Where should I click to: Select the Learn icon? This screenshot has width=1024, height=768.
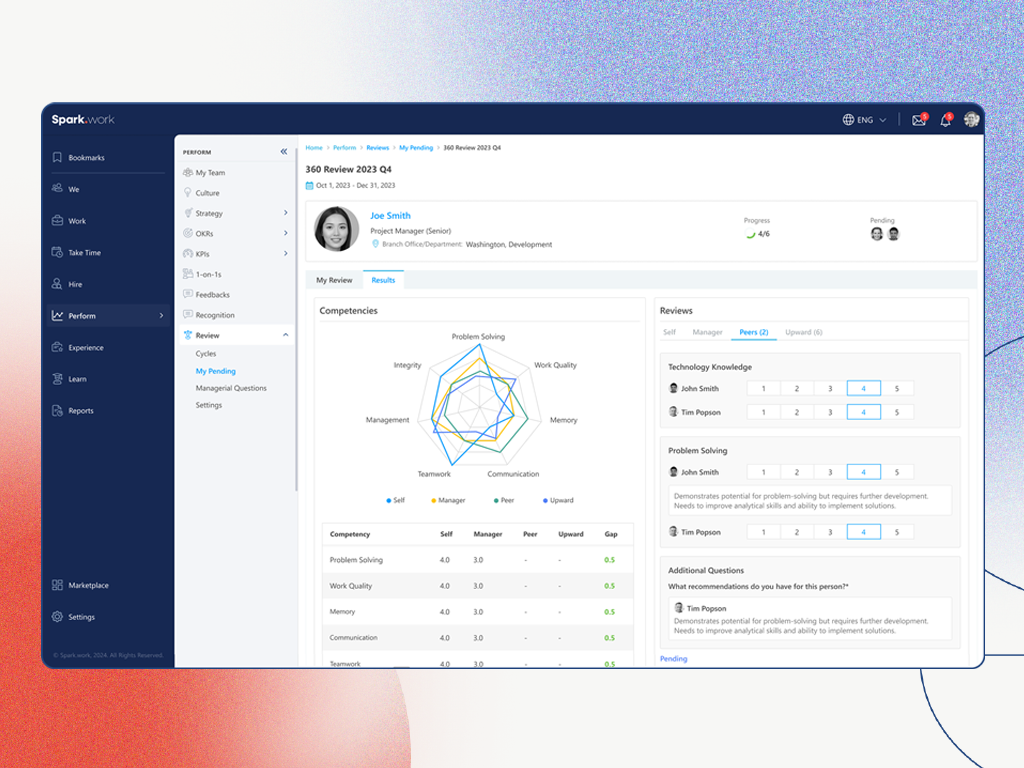[57, 379]
